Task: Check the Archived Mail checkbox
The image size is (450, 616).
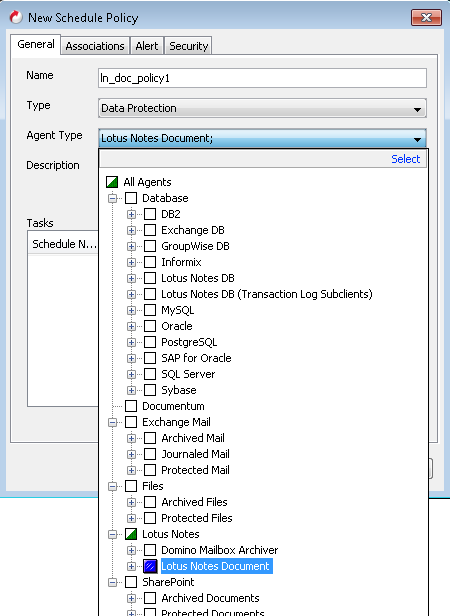Action: [x=150, y=438]
